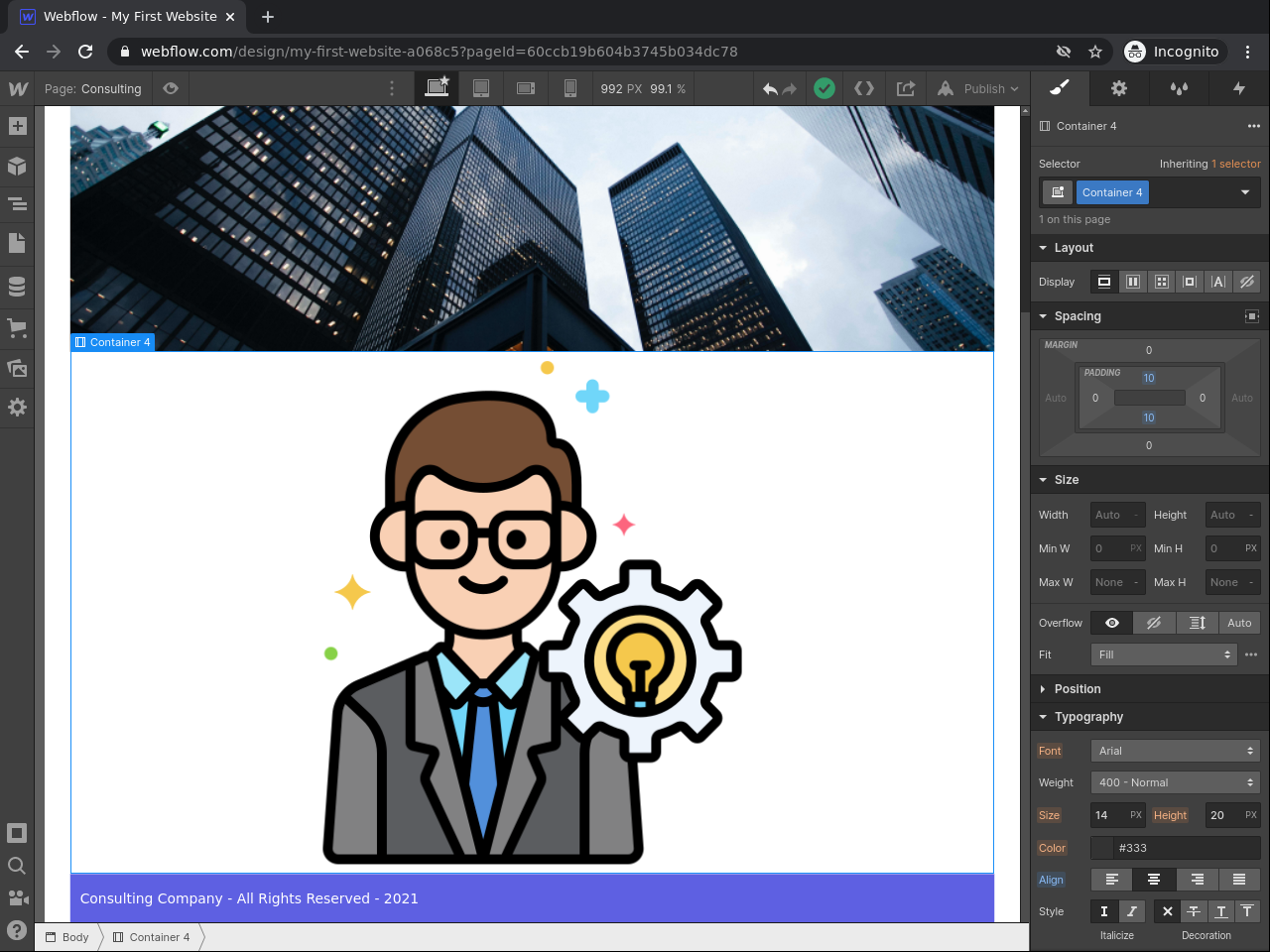Click the Container 4 selector tag
Viewport: 1270px width, 952px height.
(x=1112, y=192)
